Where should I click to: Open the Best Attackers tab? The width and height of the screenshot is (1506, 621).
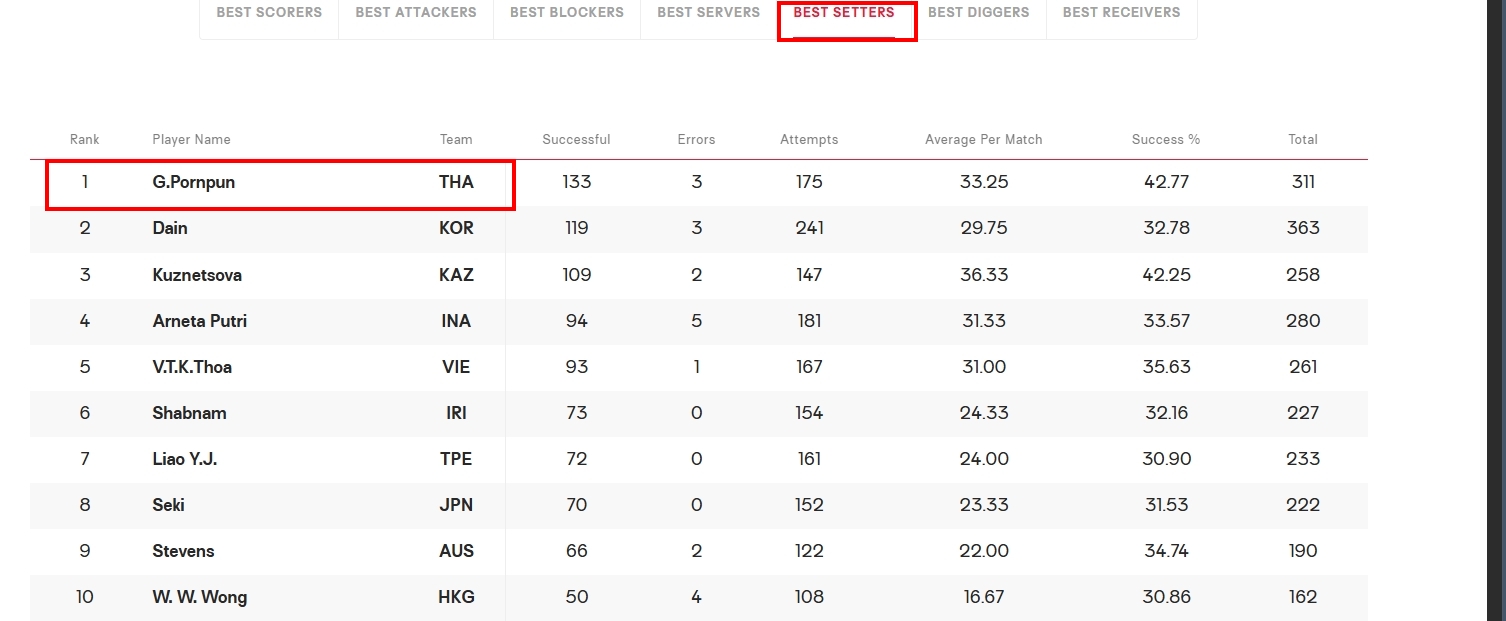click(416, 13)
